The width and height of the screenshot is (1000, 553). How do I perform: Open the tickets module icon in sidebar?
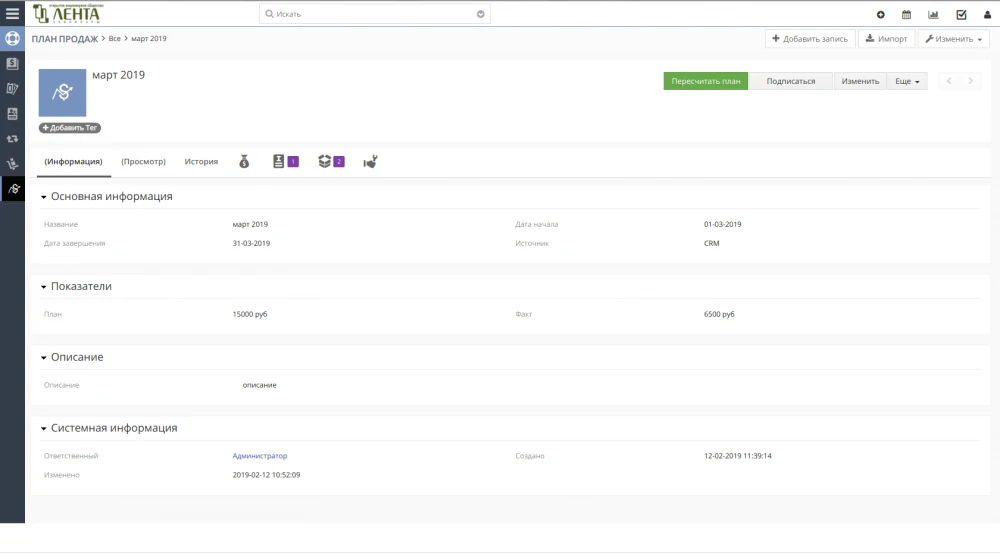tap(12, 89)
